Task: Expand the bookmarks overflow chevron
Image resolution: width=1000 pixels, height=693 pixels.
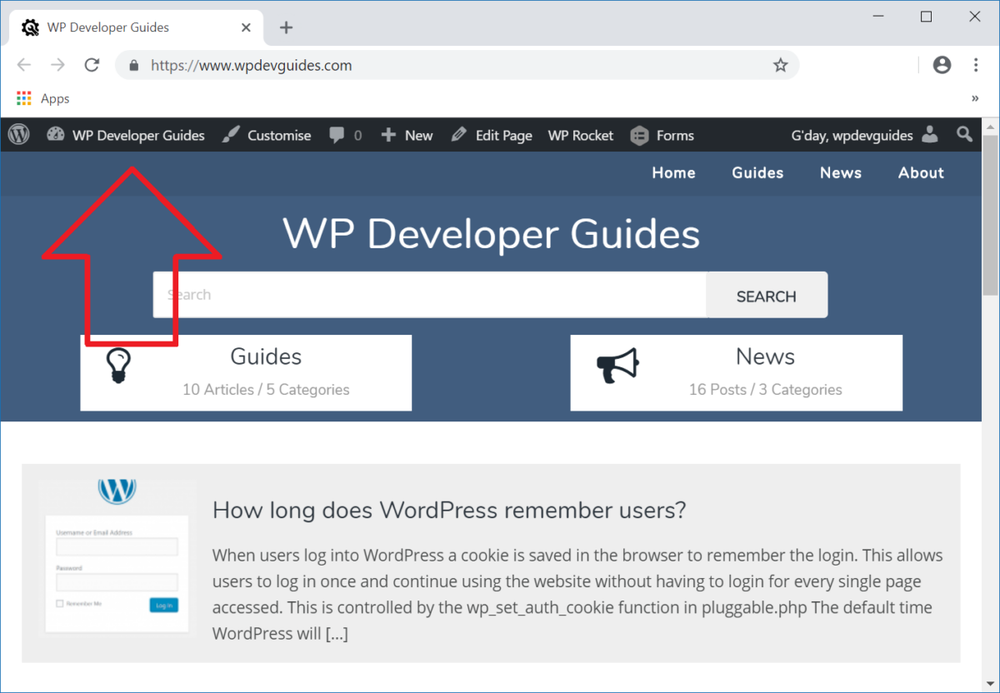Action: click(976, 98)
